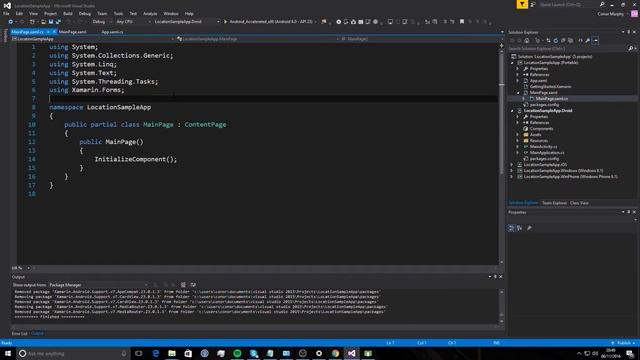The height and width of the screenshot is (360, 640).
Task: Expand the LocationSampleApp.Windows (Windows 8.1) project
Action: pyautogui.click(x=512, y=171)
